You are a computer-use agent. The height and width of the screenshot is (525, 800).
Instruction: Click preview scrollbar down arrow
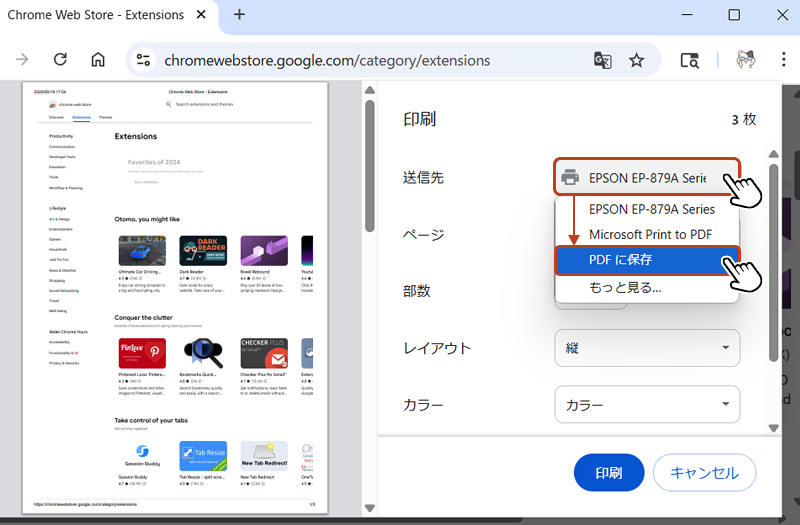(x=370, y=508)
